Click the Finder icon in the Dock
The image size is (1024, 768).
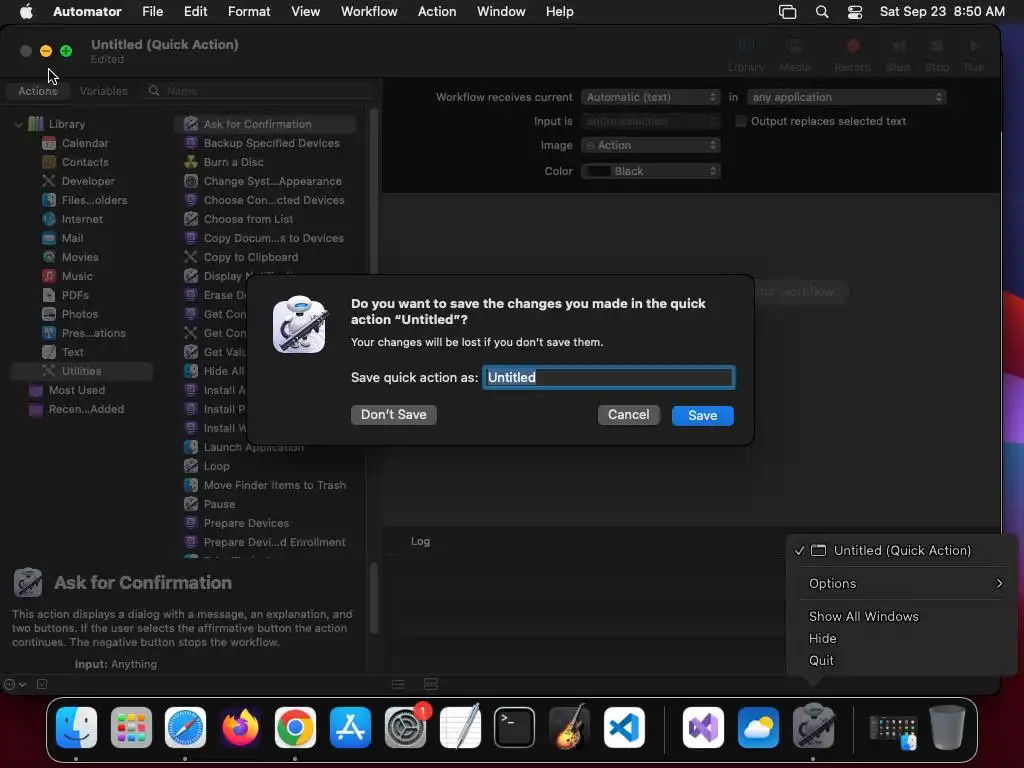tap(76, 727)
